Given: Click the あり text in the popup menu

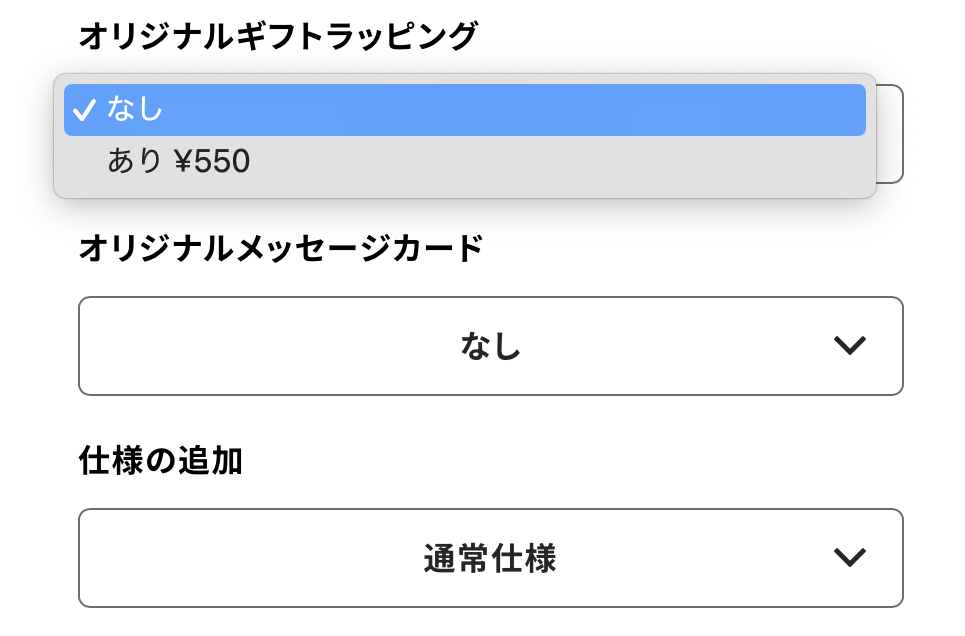Looking at the screenshot, I should point(134,161).
